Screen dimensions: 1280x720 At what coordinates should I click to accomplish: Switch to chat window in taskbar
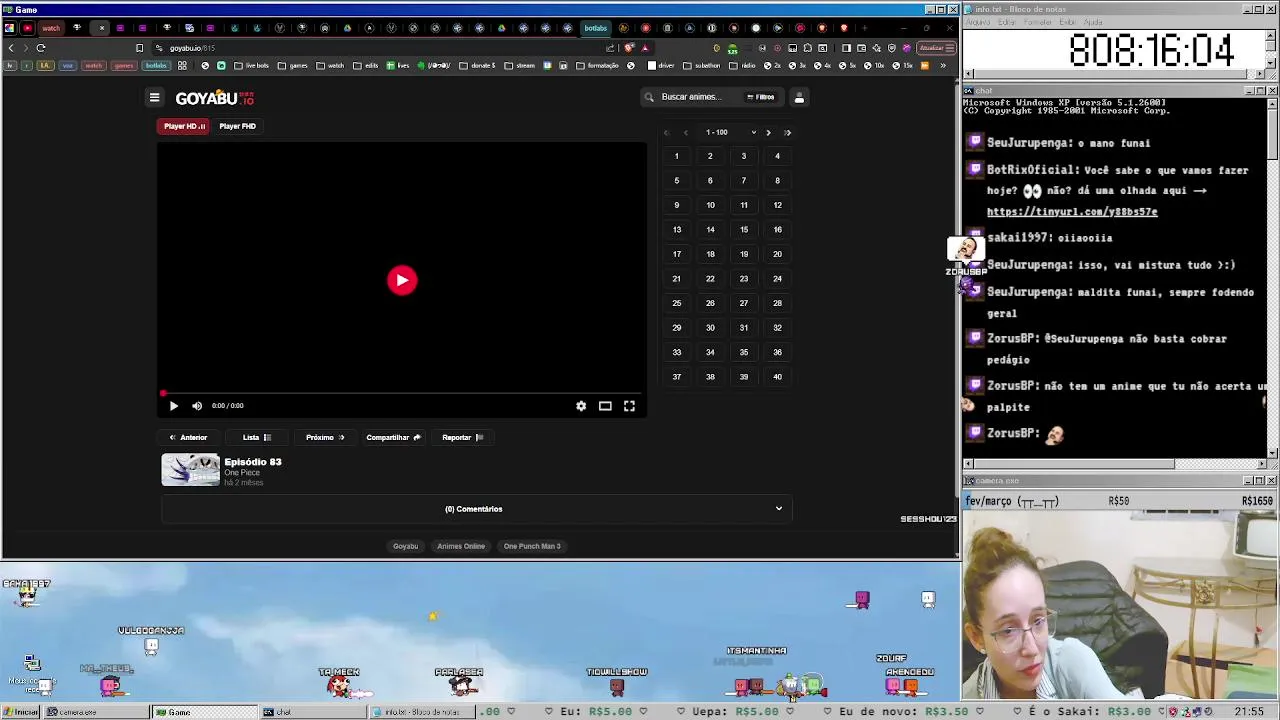[x=312, y=712]
